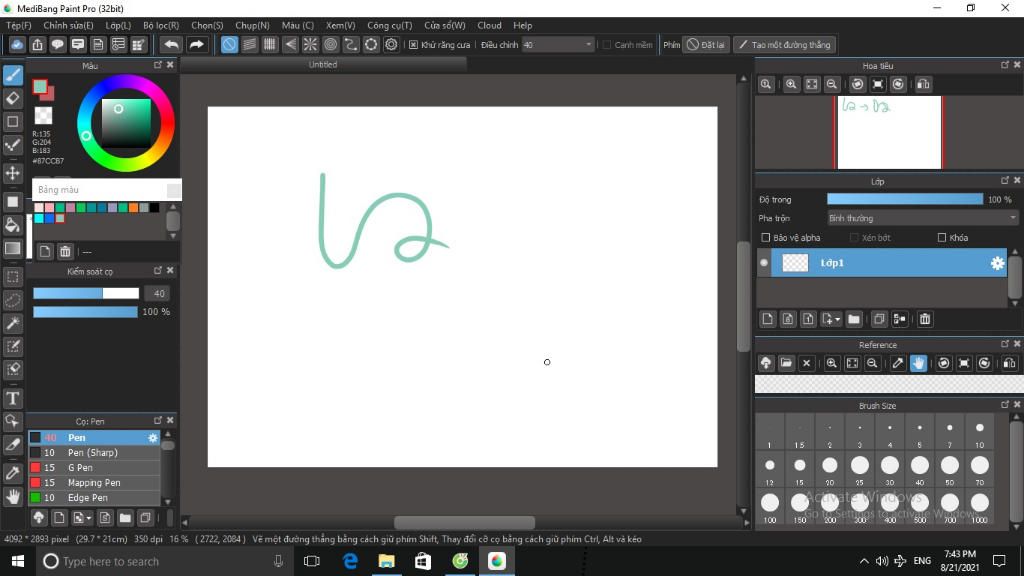Open the Chỉnh sửa(E) menu
This screenshot has height=576, width=1024.
point(69,25)
